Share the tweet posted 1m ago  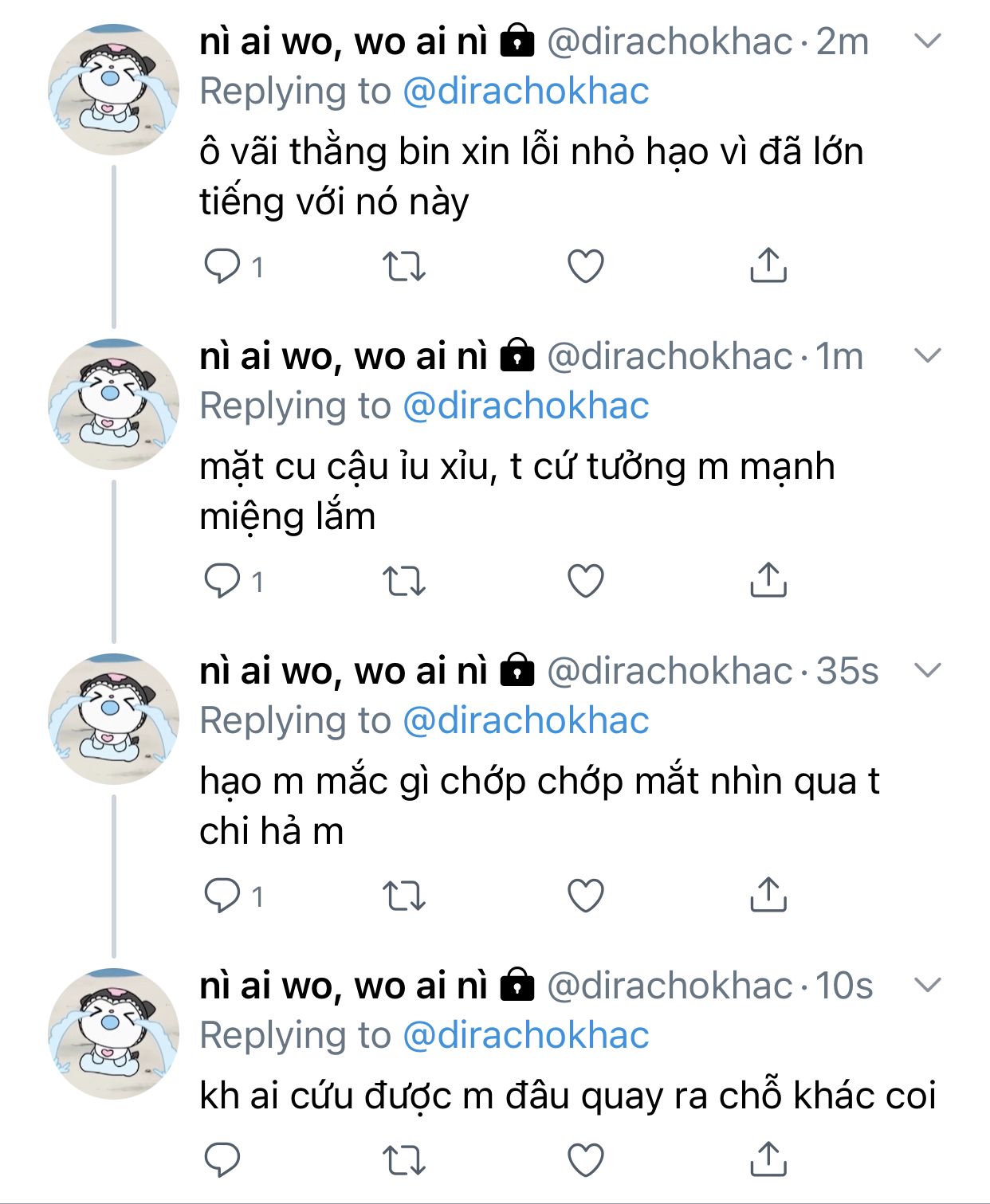point(768,580)
